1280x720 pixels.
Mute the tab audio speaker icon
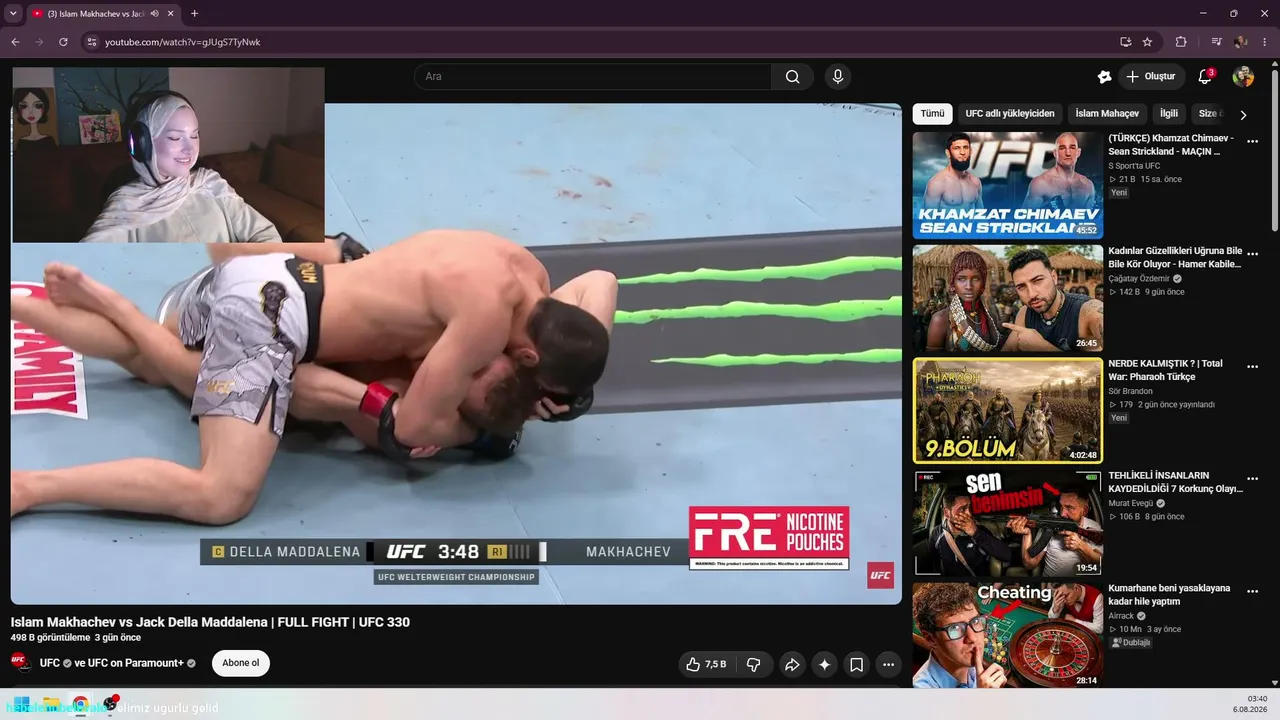tap(154, 14)
